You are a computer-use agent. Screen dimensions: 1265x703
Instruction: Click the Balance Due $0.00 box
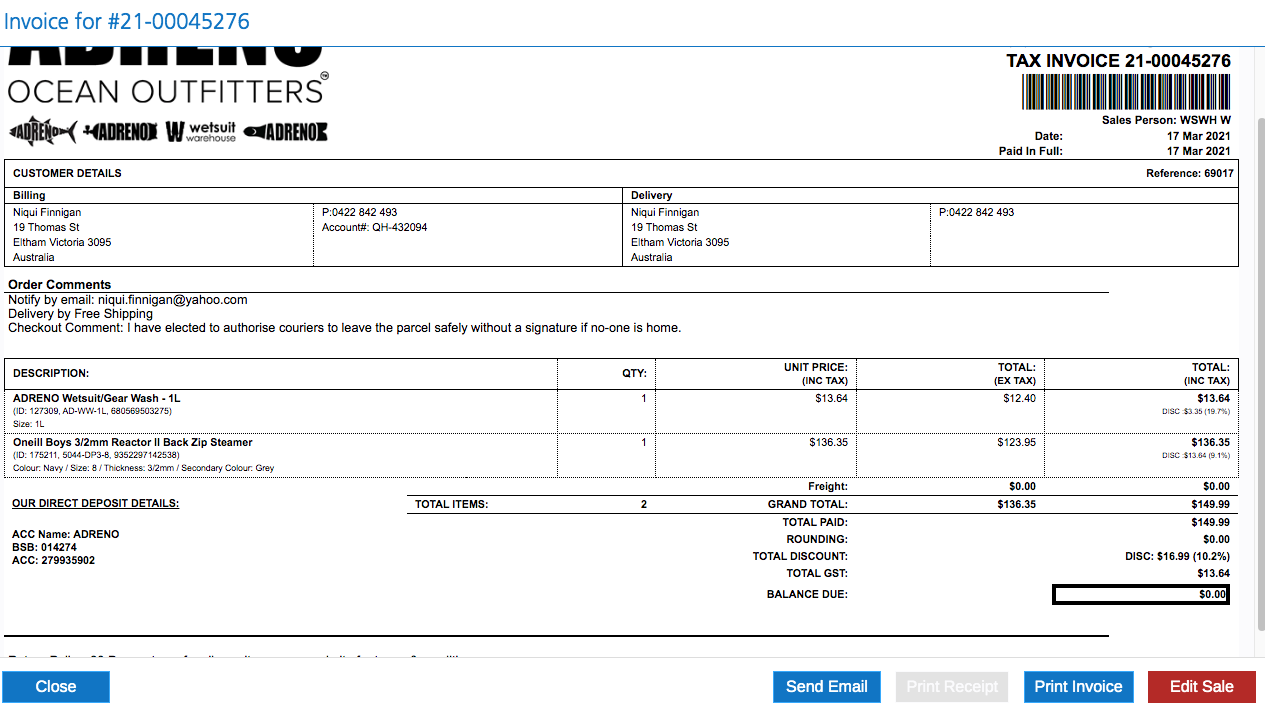pyautogui.click(x=1141, y=594)
